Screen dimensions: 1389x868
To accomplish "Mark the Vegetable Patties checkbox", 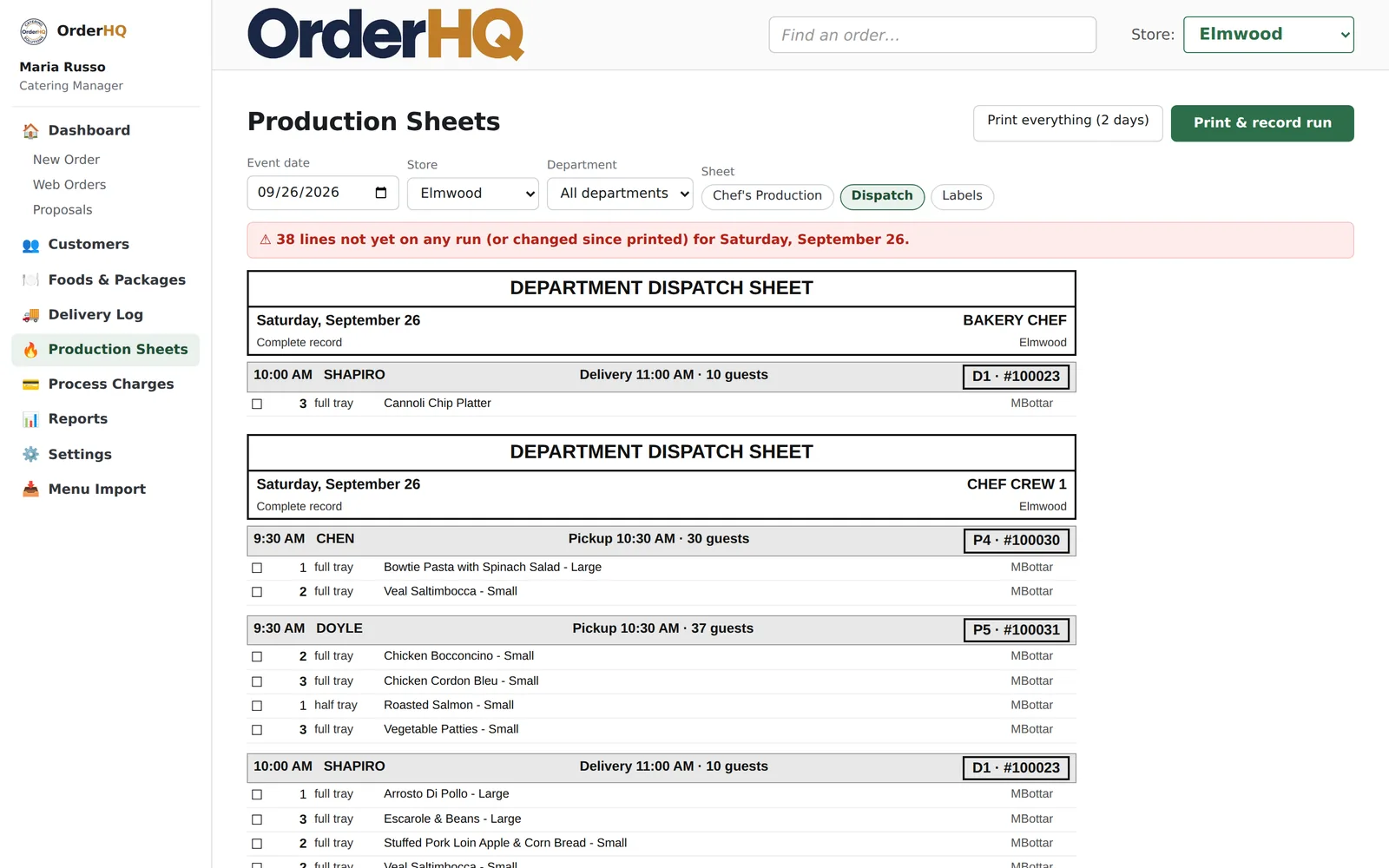I will pyautogui.click(x=257, y=730).
